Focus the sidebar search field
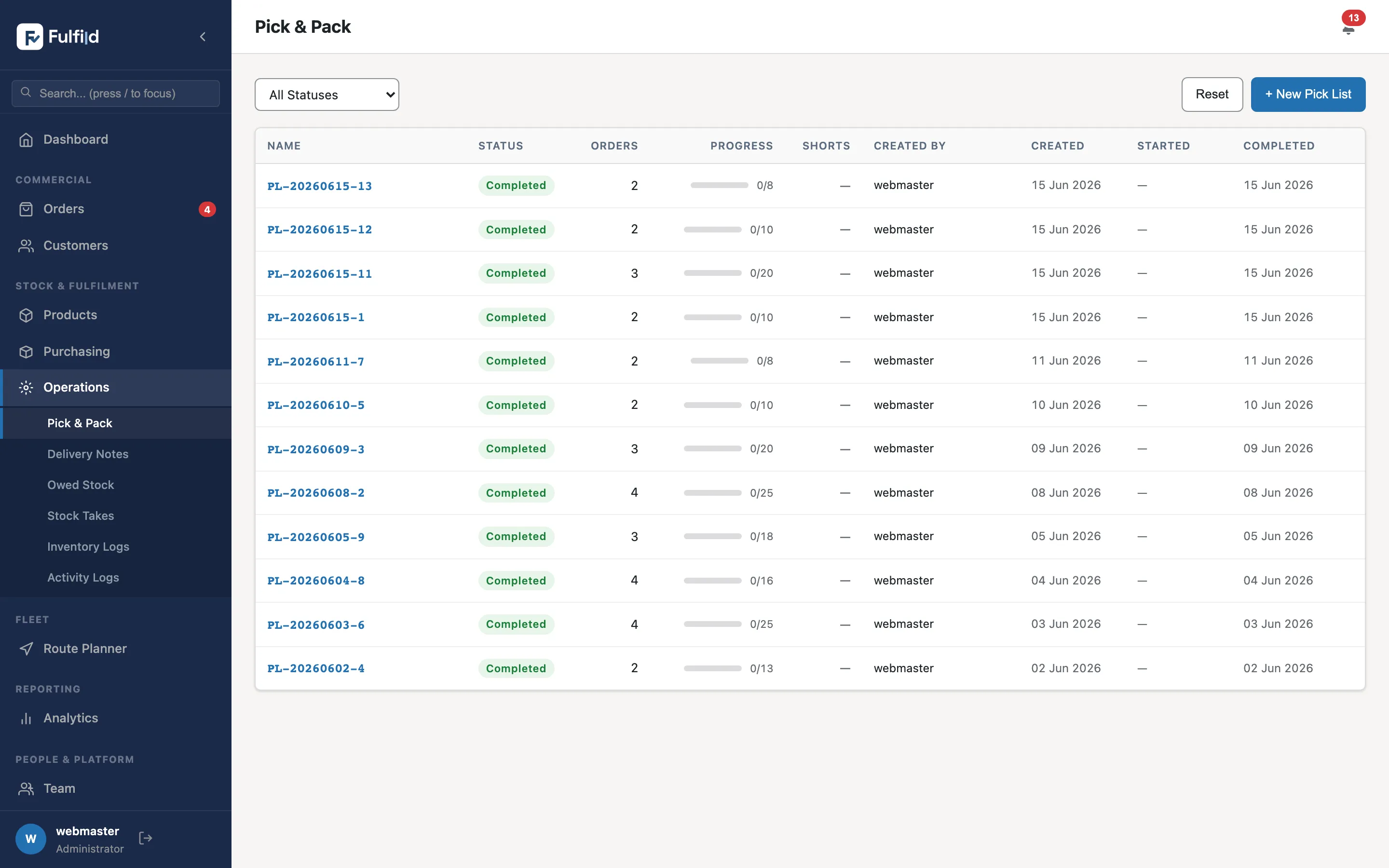Image resolution: width=1389 pixels, height=868 pixels. [115, 93]
